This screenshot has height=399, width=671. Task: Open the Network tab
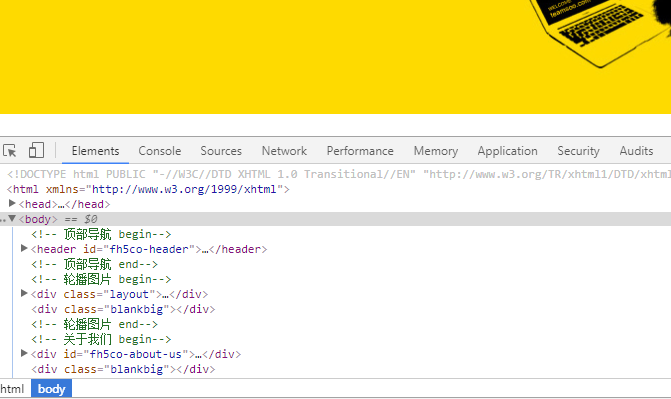tap(284, 151)
